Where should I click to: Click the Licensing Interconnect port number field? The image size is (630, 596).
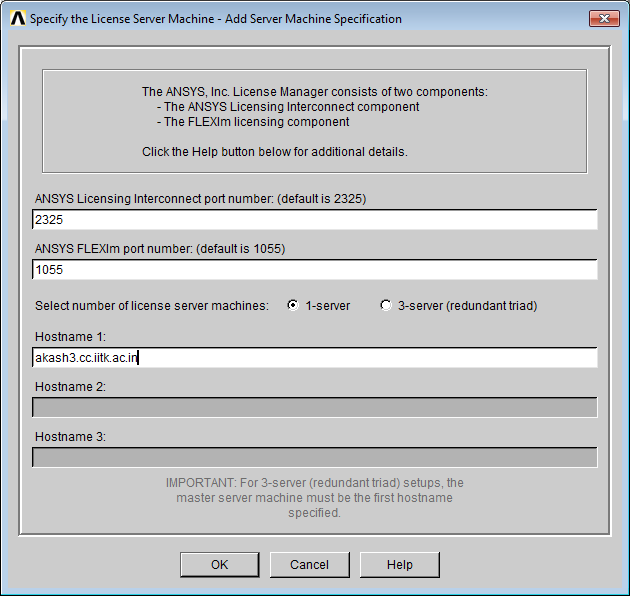click(314, 220)
